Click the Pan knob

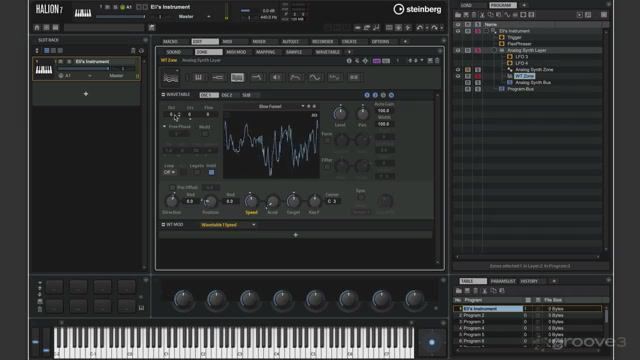pyautogui.click(x=362, y=113)
